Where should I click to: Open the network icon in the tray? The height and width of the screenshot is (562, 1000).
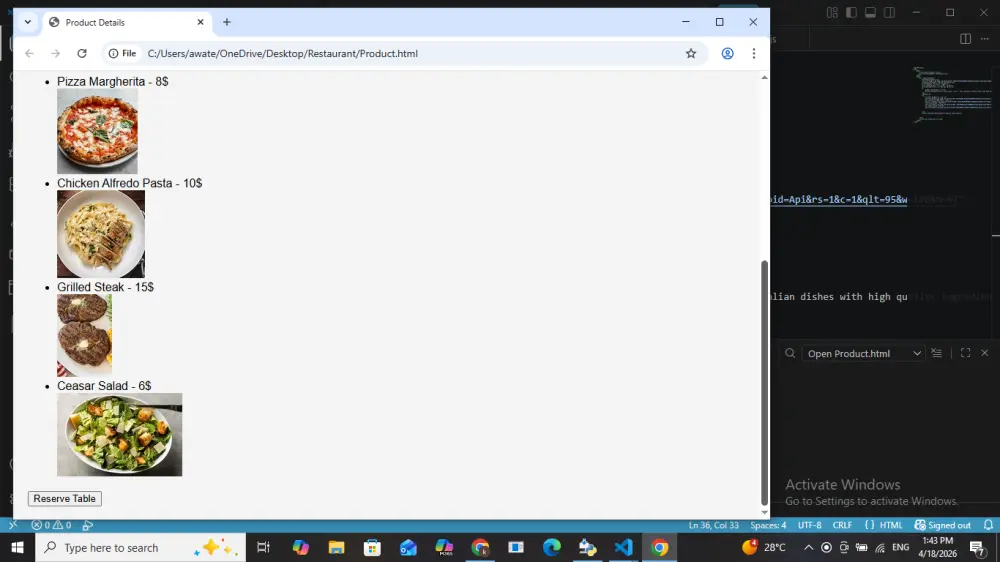tap(880, 547)
